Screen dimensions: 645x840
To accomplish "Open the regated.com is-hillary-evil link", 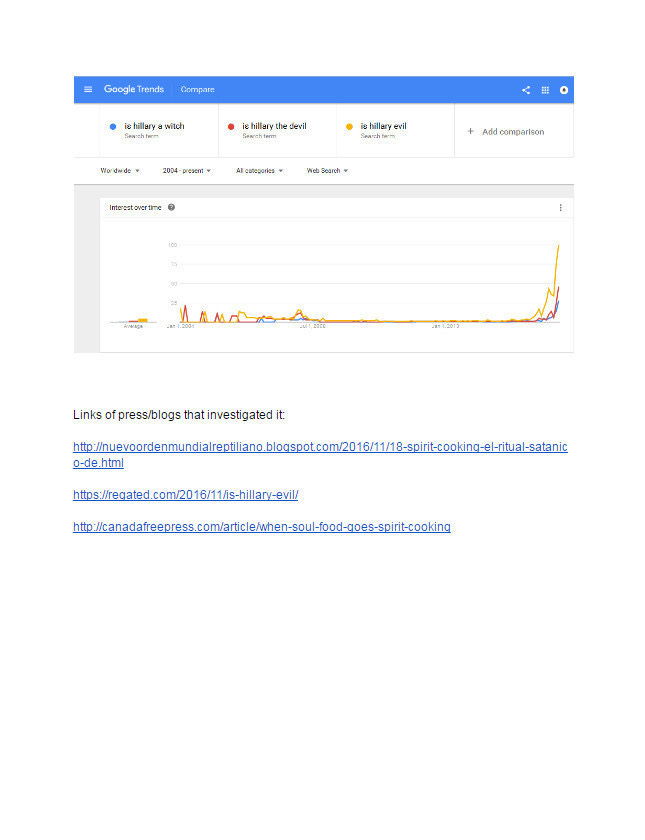I will point(185,494).
